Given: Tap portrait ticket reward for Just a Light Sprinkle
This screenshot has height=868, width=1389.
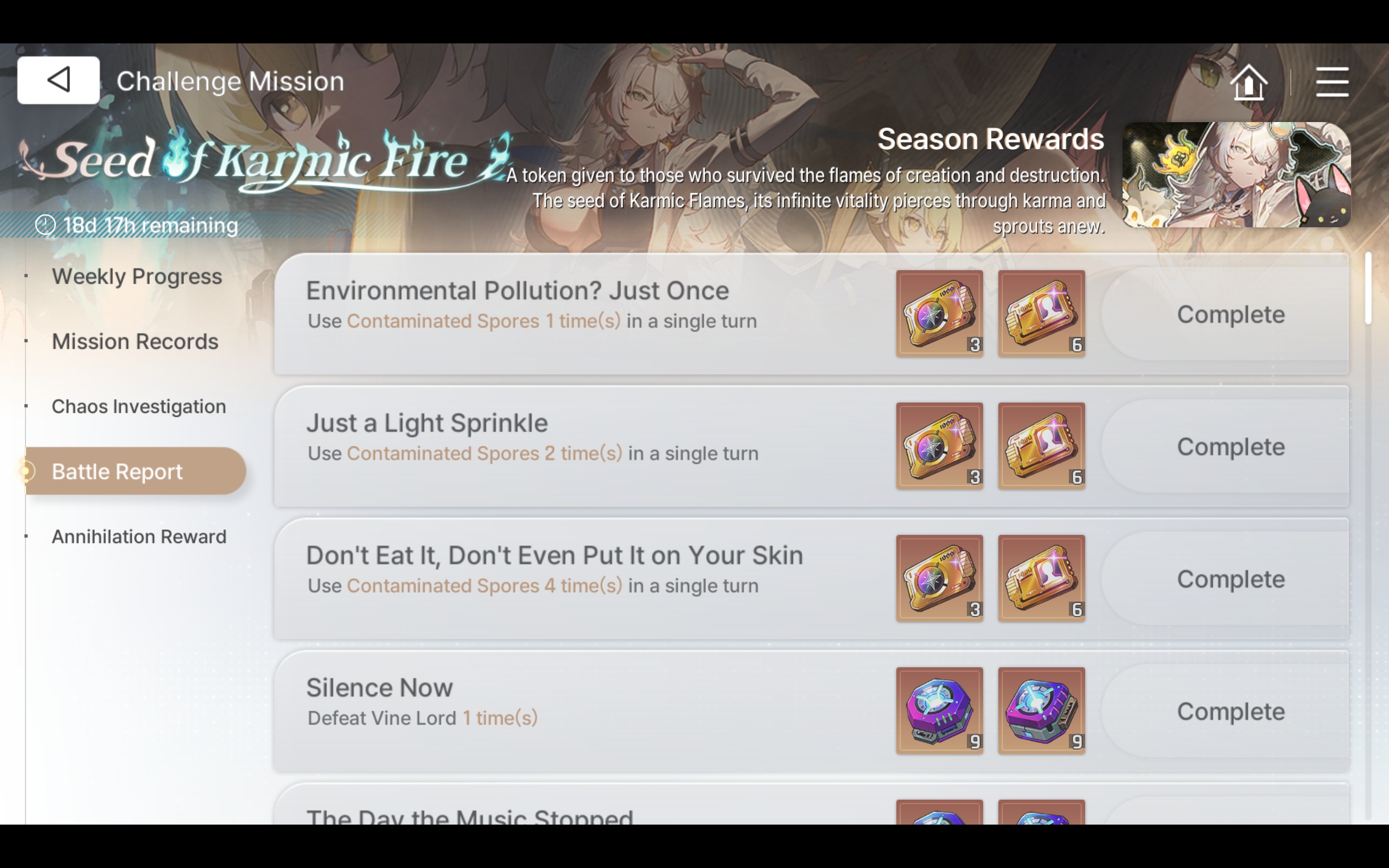Looking at the screenshot, I should [x=1041, y=446].
